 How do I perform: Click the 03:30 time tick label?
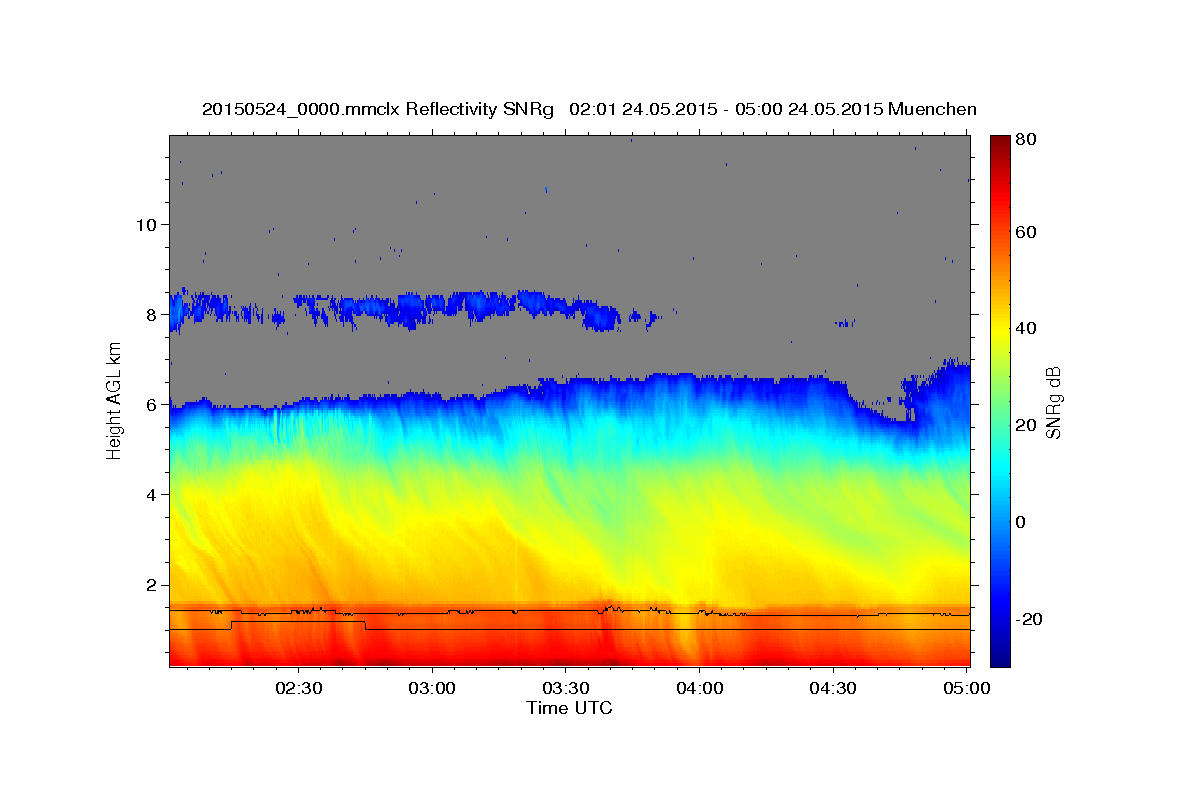click(565, 689)
